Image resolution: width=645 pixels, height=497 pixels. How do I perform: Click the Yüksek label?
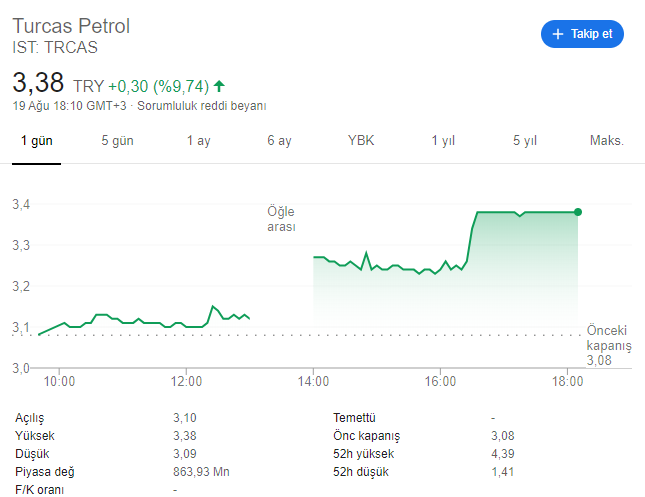(x=35, y=436)
